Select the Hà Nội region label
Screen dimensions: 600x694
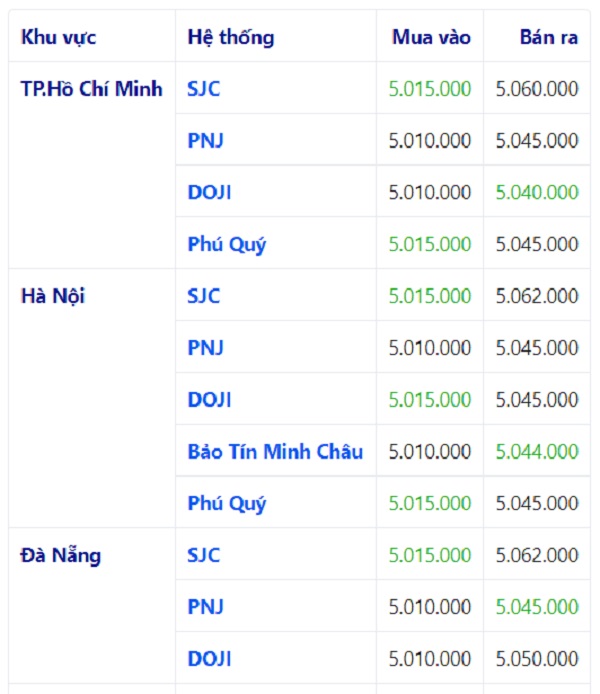[x=53, y=297]
